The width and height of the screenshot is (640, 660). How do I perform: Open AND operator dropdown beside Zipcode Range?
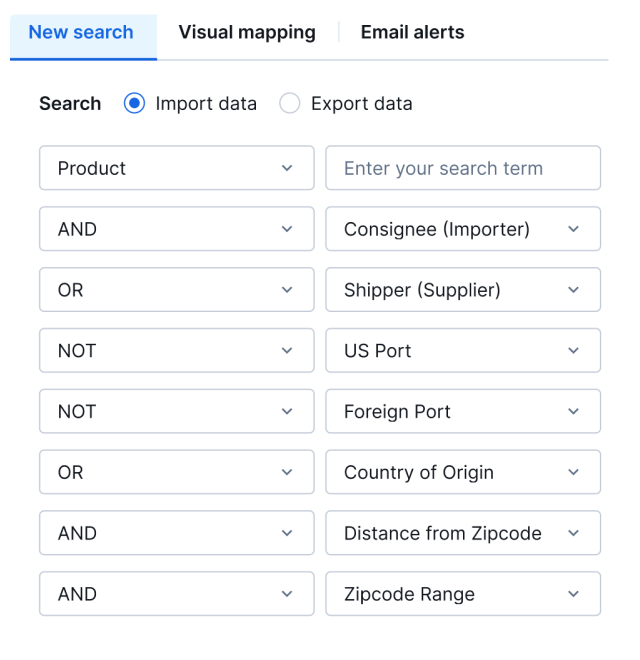[x=176, y=594]
